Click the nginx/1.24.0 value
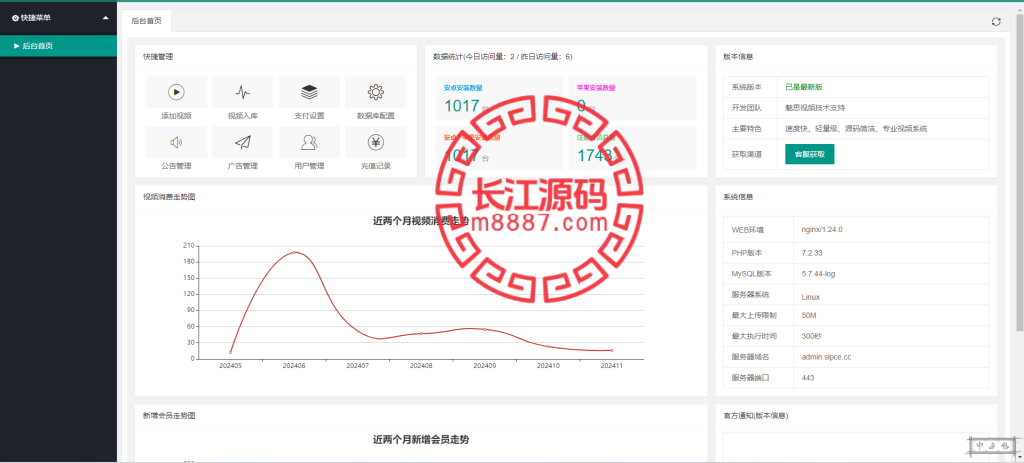Image resolution: width=1024 pixels, height=463 pixels. coord(822,230)
